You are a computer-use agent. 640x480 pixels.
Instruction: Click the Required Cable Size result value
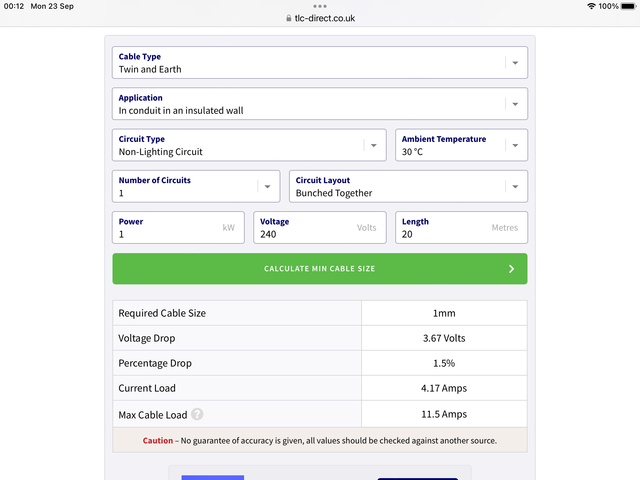[444, 313]
